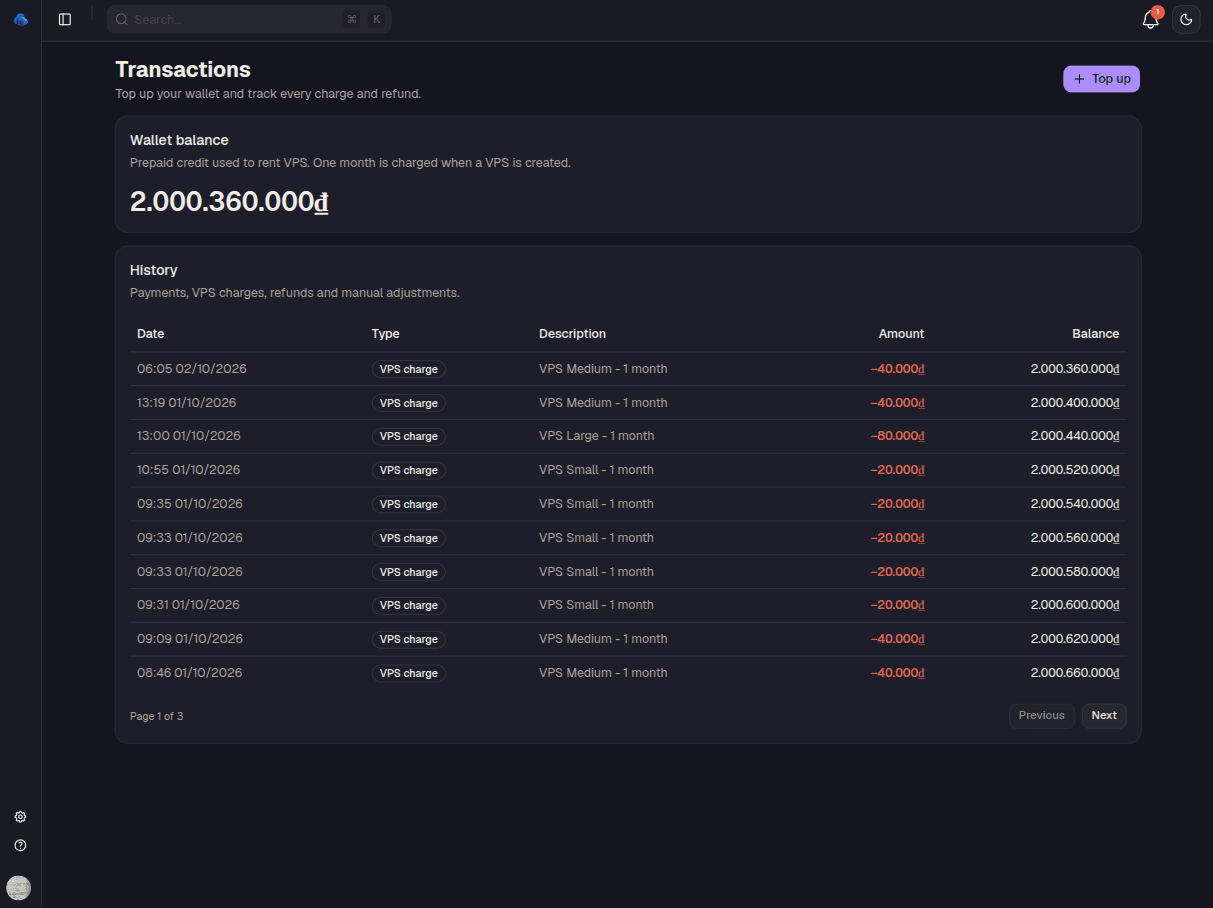Click balance 2.000.520.000₫

(x=1075, y=470)
